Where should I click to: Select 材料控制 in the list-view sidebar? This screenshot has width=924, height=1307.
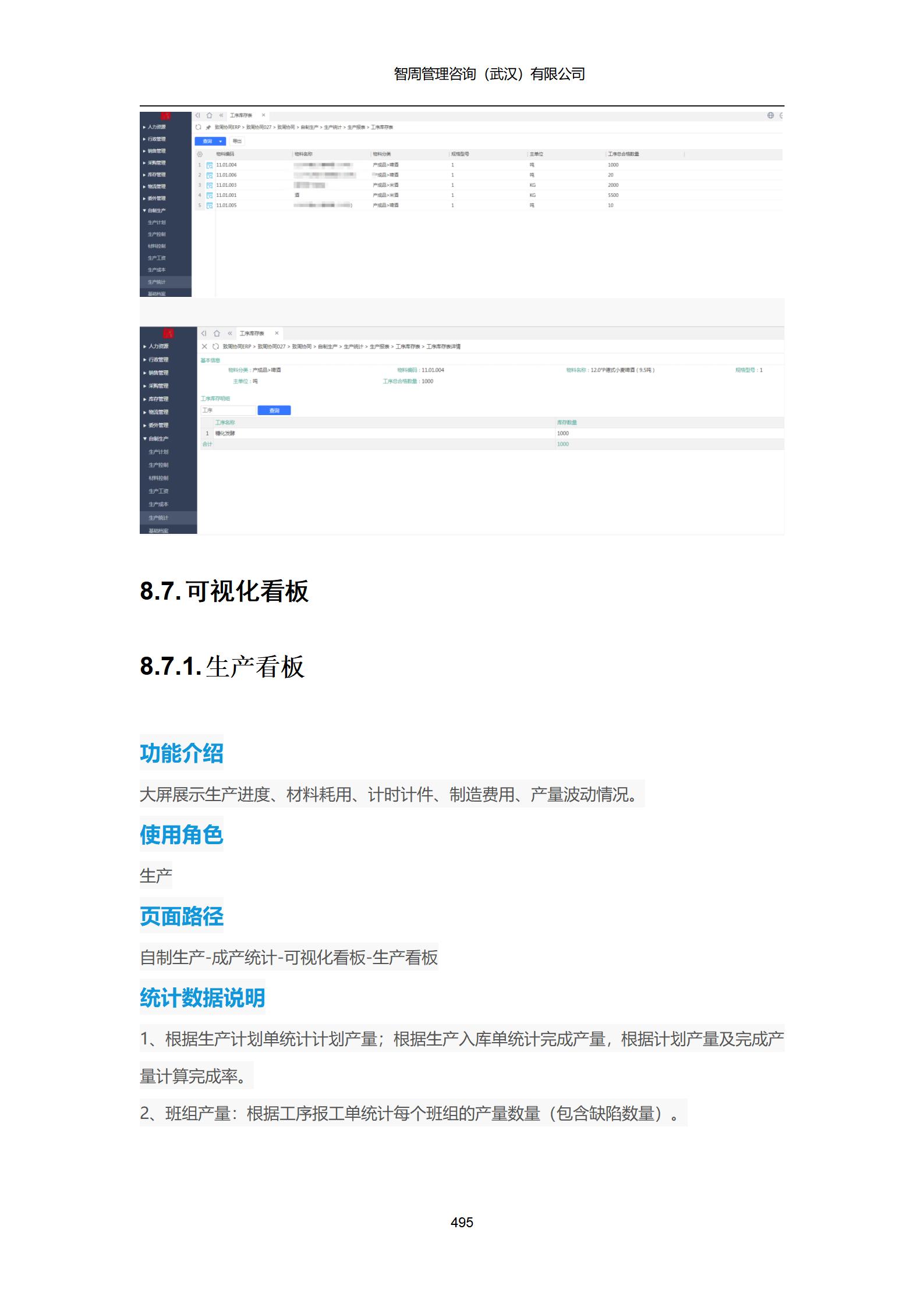(157, 246)
